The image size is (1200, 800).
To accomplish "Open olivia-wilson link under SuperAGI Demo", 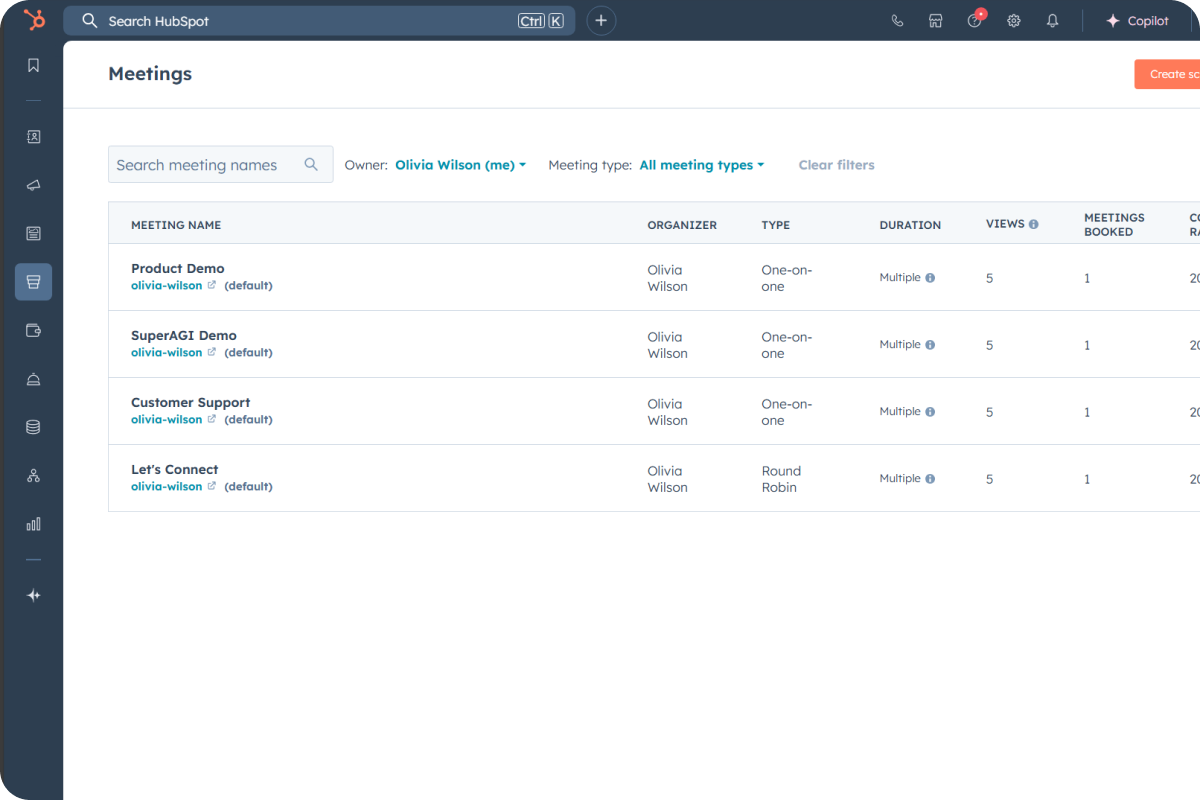I will coord(166,352).
